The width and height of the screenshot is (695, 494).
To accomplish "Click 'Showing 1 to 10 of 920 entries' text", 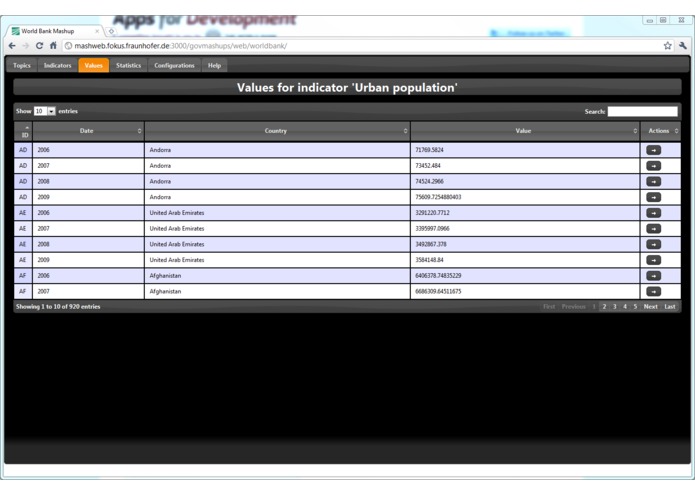I will coord(58,307).
